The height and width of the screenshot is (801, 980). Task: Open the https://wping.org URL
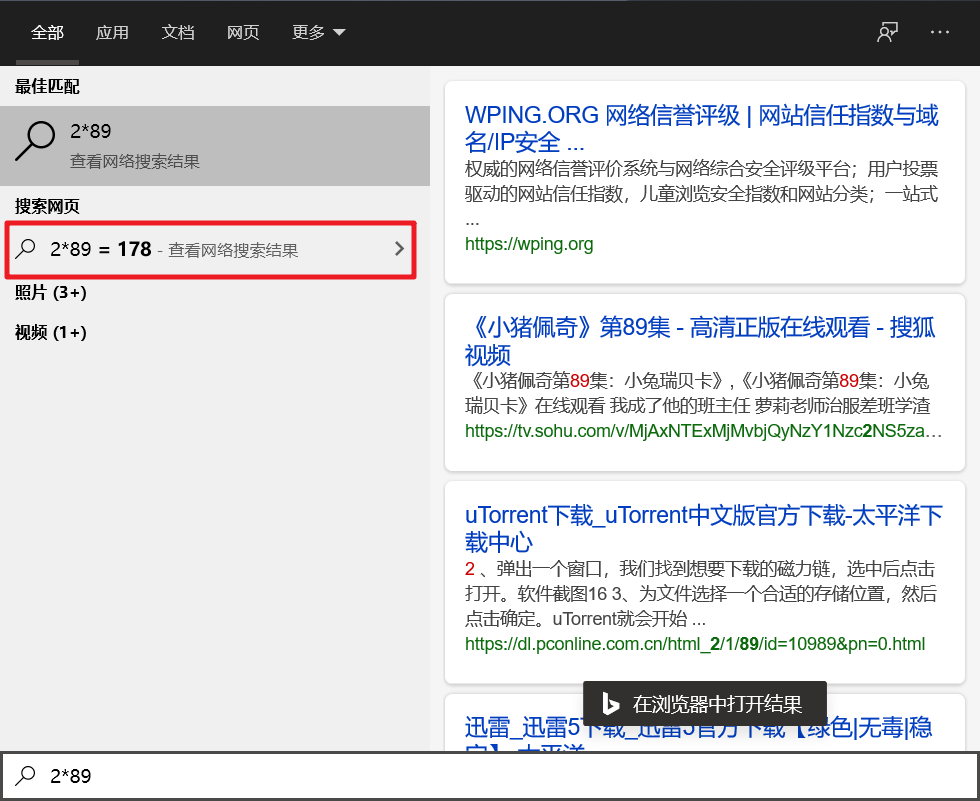pos(529,244)
